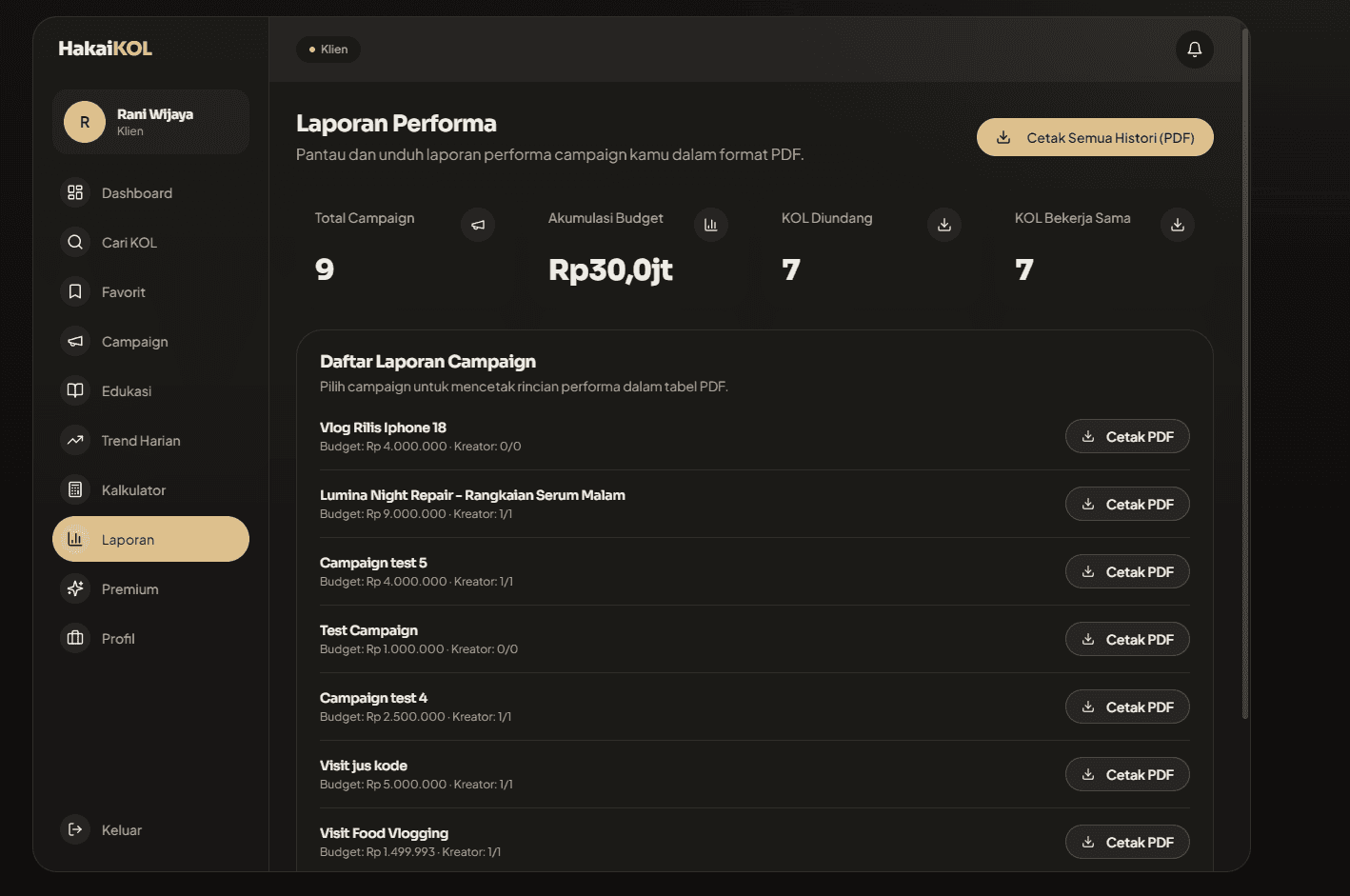1350x896 pixels.
Task: Click the Daftar Laporan Campaign heading
Action: pos(427,362)
